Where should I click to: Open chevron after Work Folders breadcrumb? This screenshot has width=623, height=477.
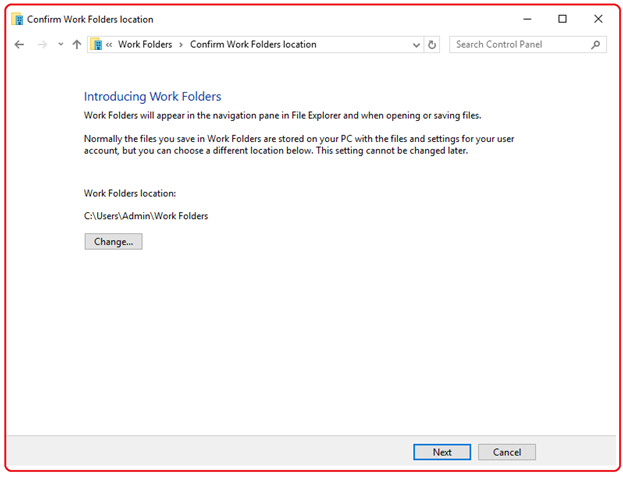coord(181,45)
